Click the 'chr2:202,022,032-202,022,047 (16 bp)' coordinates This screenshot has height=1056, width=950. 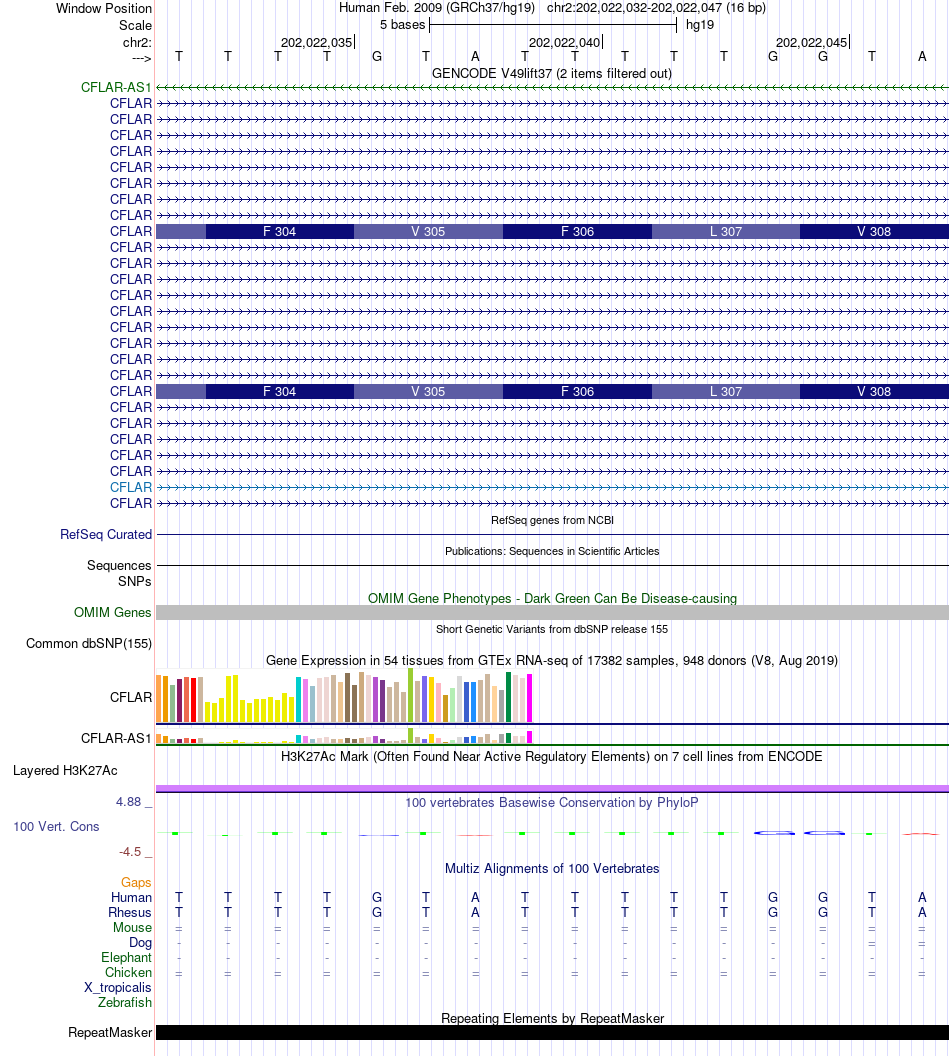tap(656, 8)
